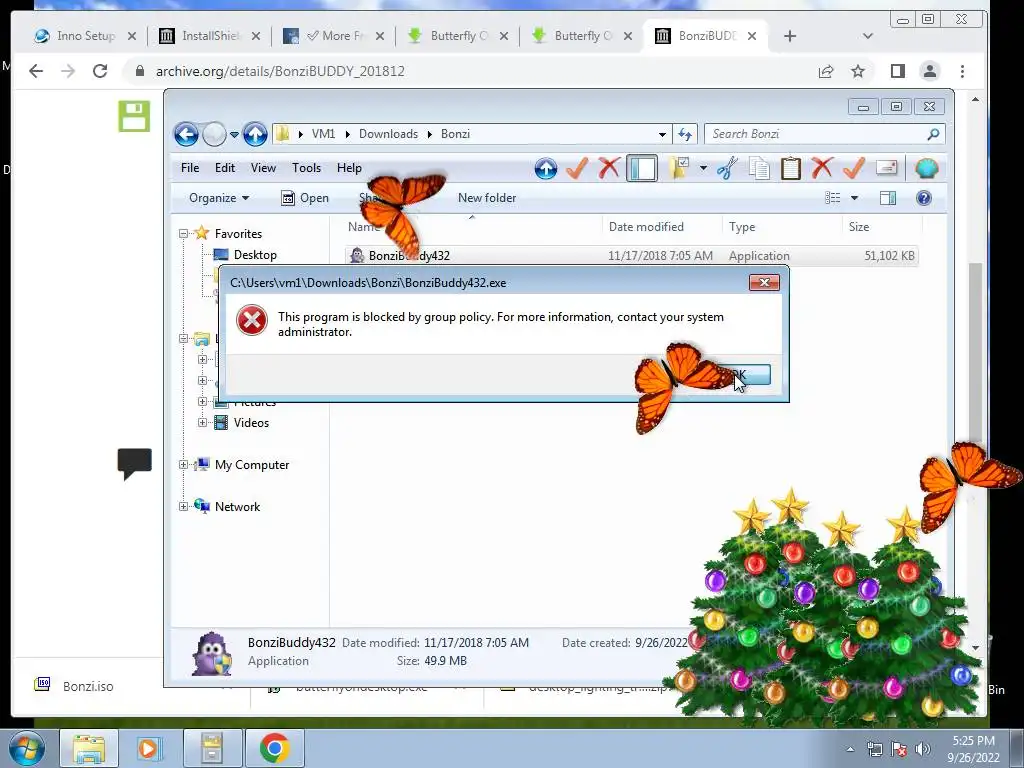Open the Organize dropdown
Image resolution: width=1024 pixels, height=768 pixels.
(x=219, y=198)
